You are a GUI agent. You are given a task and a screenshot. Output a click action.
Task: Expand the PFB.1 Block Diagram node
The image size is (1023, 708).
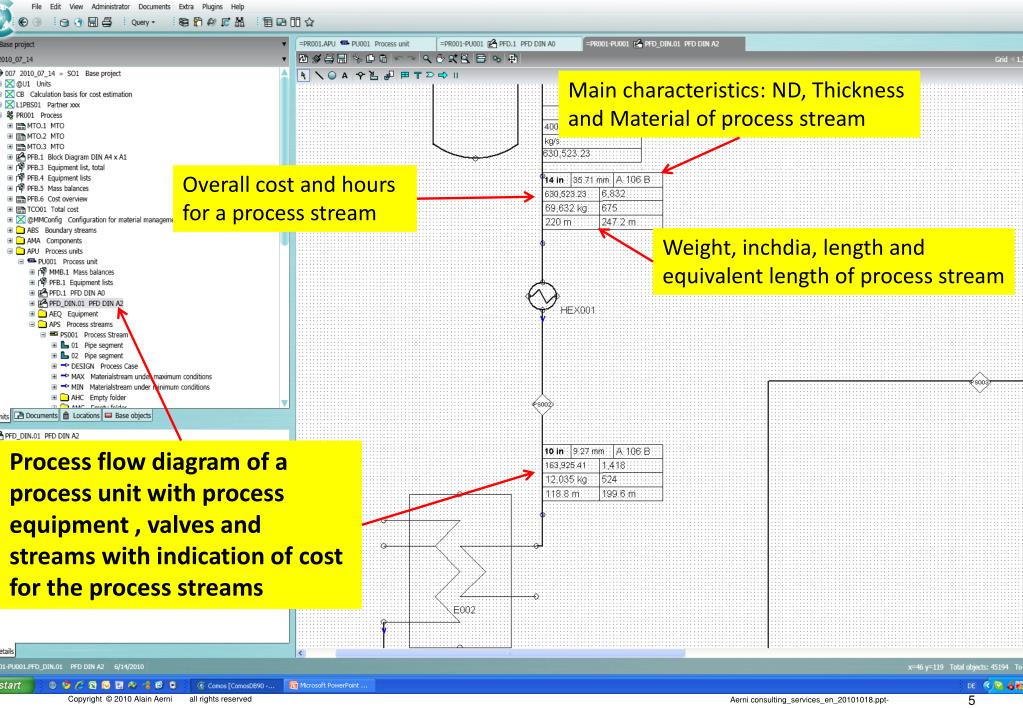(x=10, y=157)
